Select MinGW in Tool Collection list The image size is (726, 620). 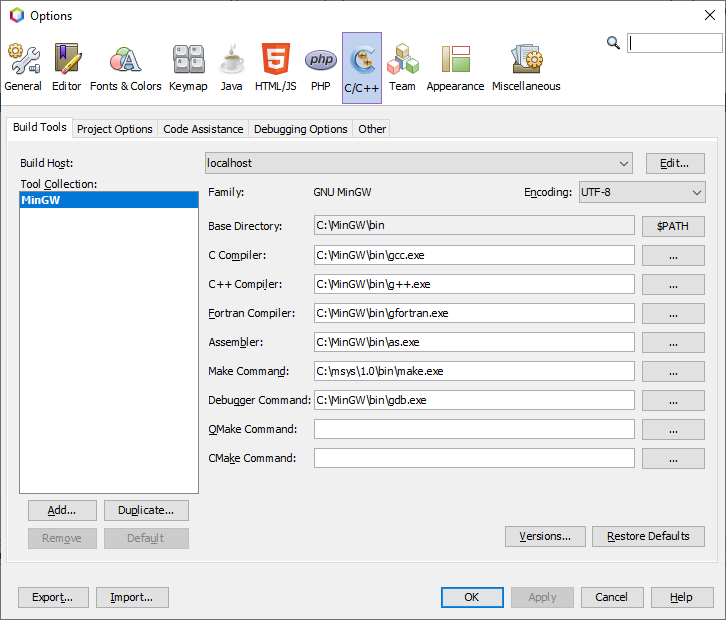[x=109, y=200]
